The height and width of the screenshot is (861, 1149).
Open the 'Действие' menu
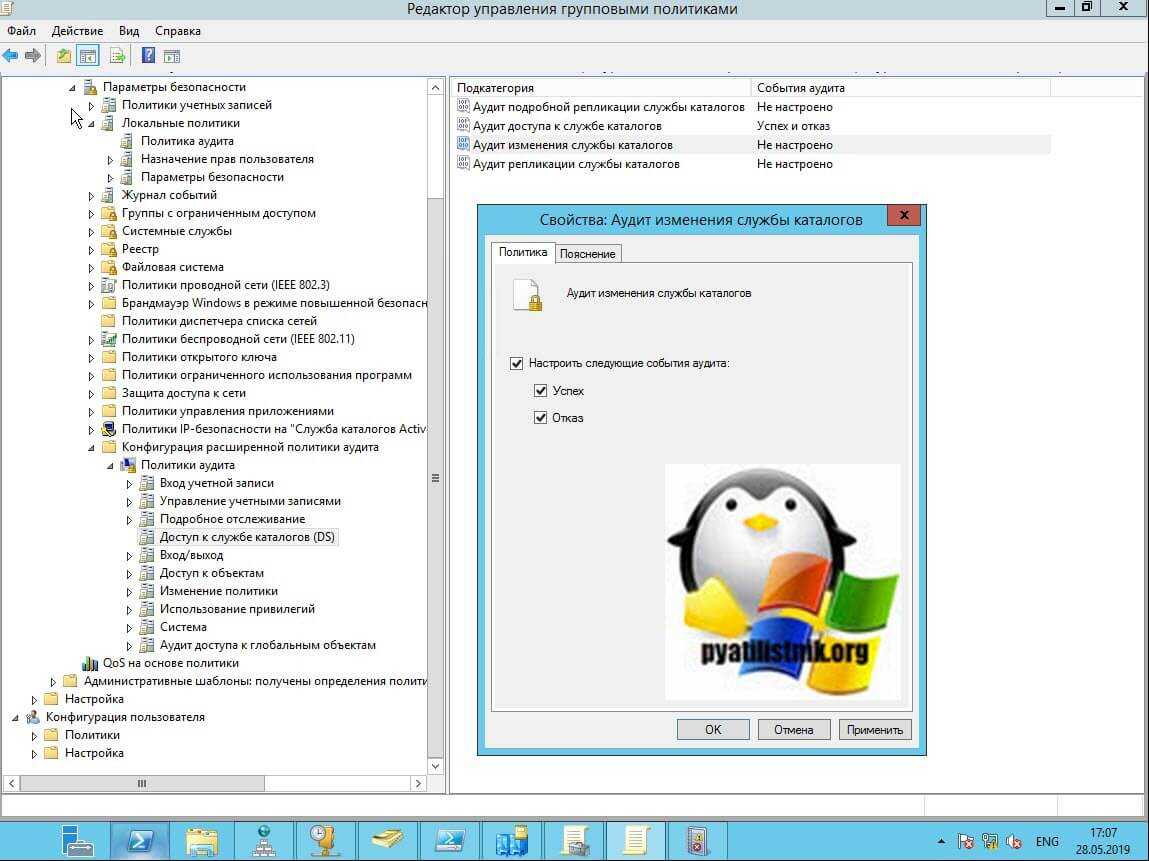[77, 31]
